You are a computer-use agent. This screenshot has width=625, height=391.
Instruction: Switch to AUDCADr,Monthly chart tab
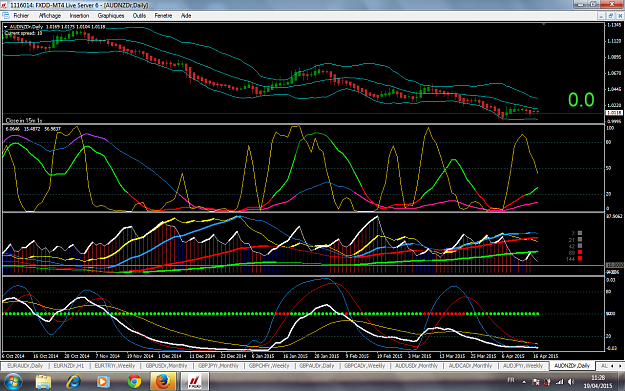(x=470, y=365)
